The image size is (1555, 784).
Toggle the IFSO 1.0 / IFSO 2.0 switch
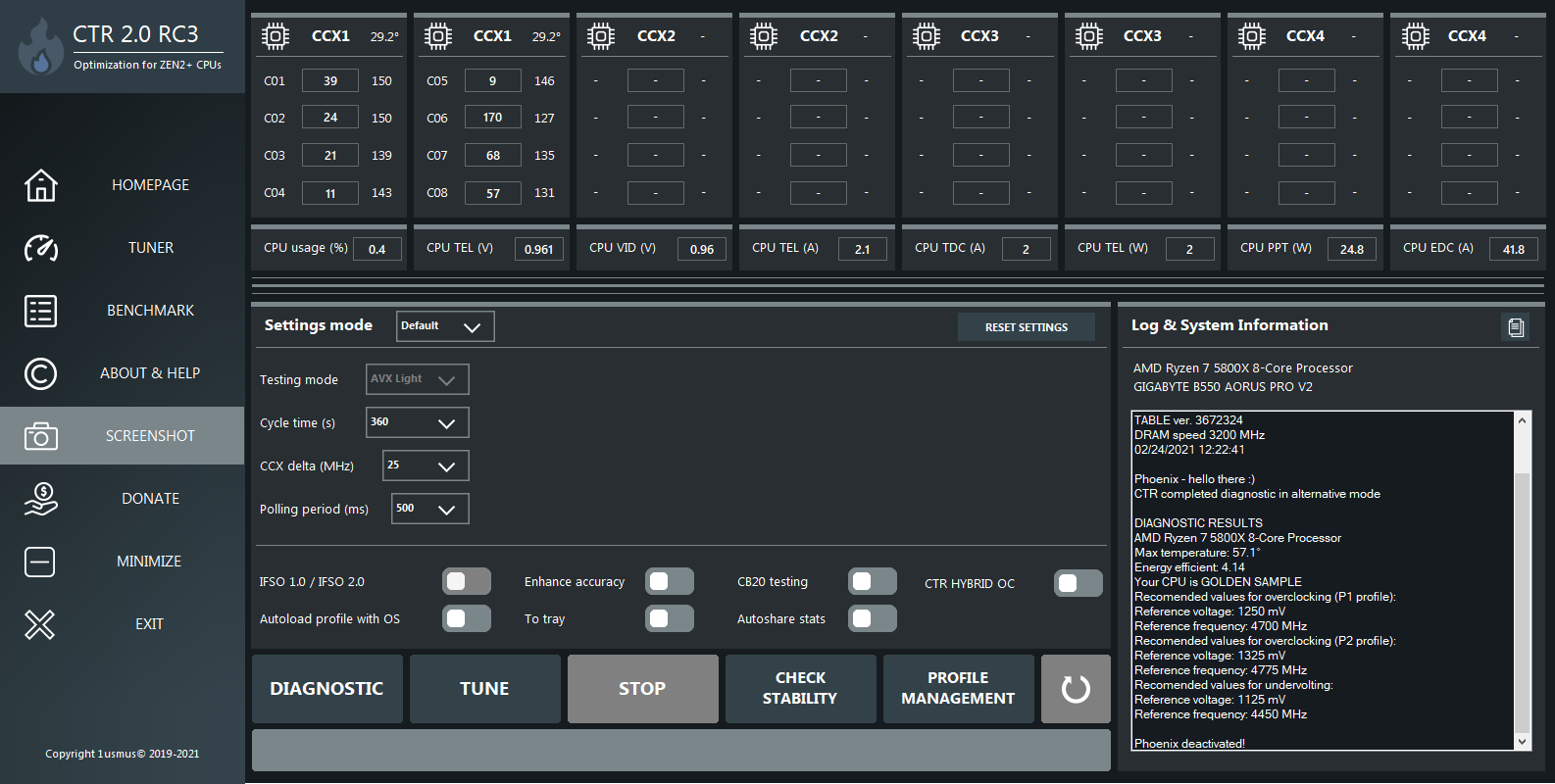[x=467, y=582]
